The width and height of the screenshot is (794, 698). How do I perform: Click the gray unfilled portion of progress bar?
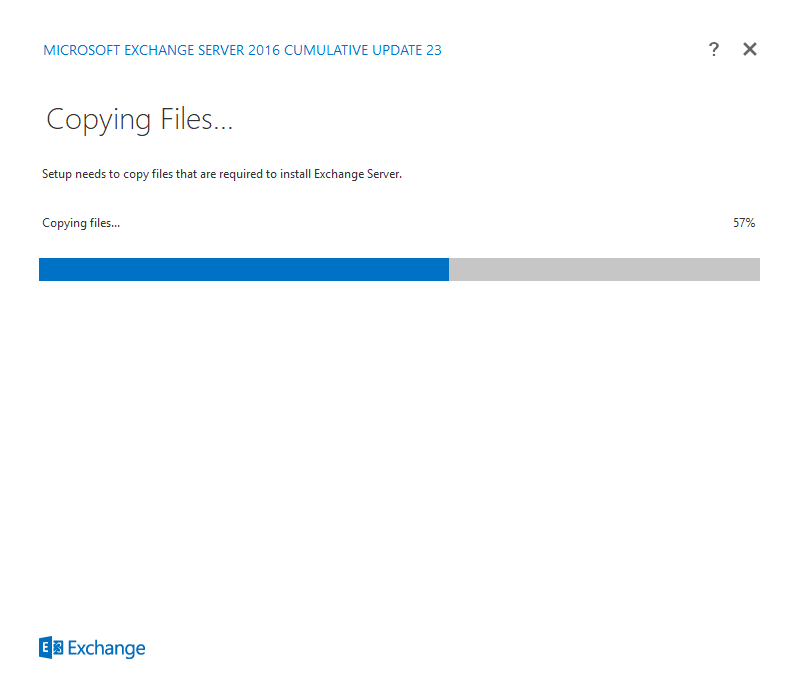[x=604, y=269]
